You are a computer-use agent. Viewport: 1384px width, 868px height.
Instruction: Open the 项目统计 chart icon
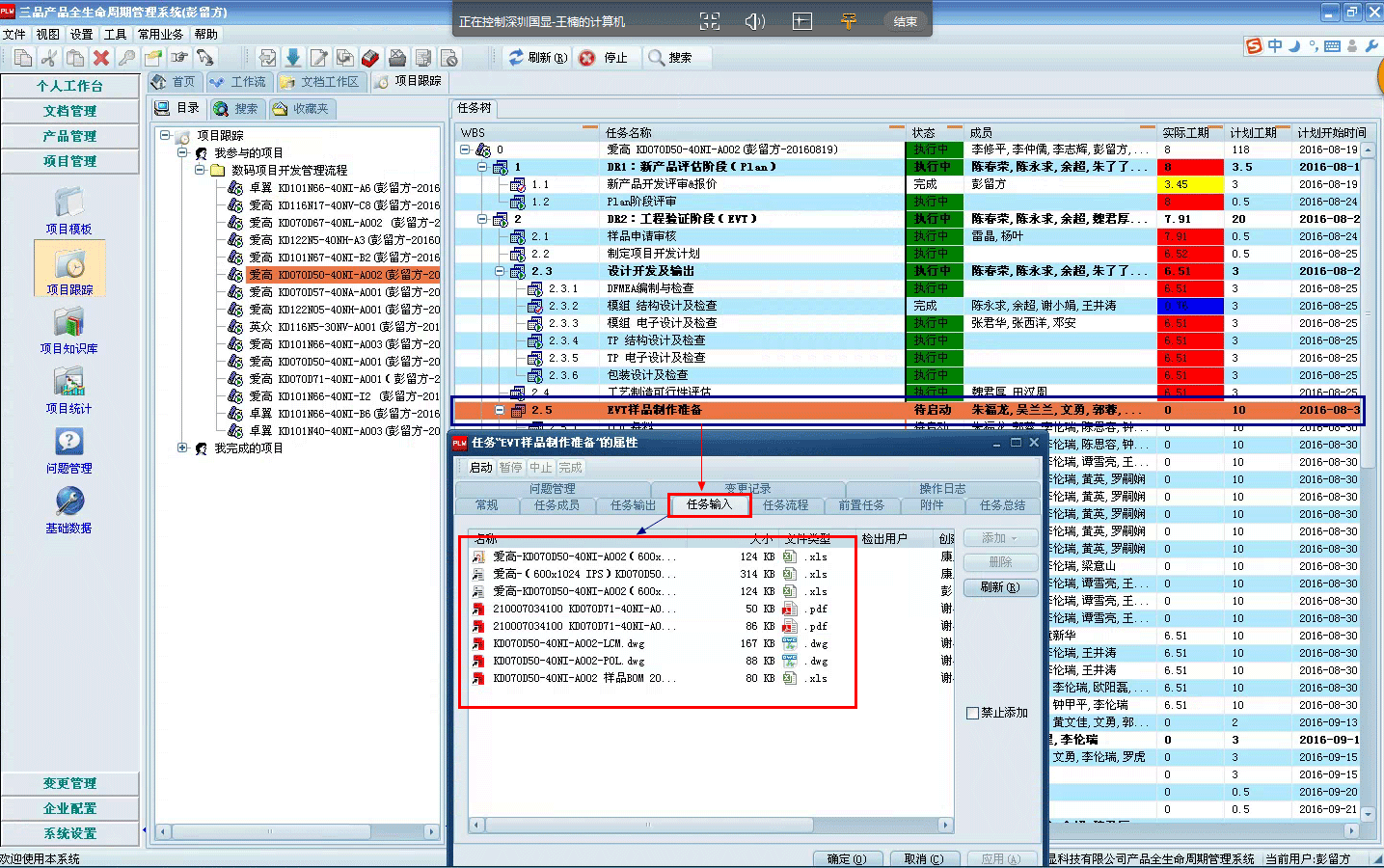click(x=68, y=384)
